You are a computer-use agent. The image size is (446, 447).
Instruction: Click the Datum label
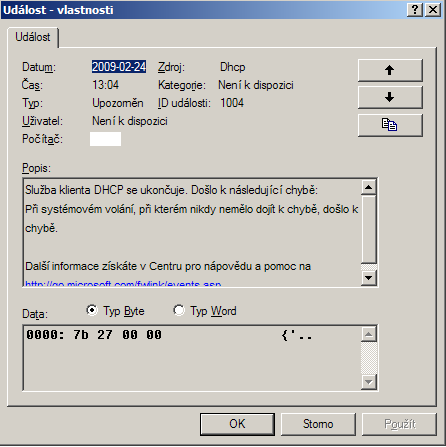tap(39, 67)
